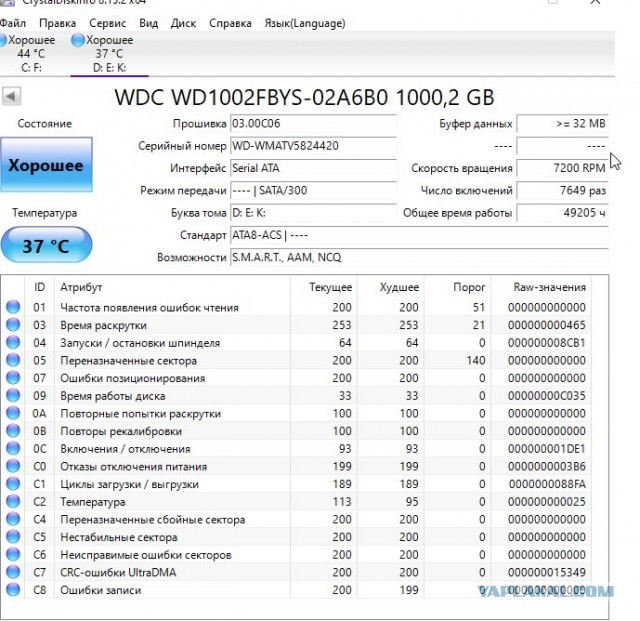Click the firmware field 03.00C06
The image size is (640, 621).
[313, 124]
